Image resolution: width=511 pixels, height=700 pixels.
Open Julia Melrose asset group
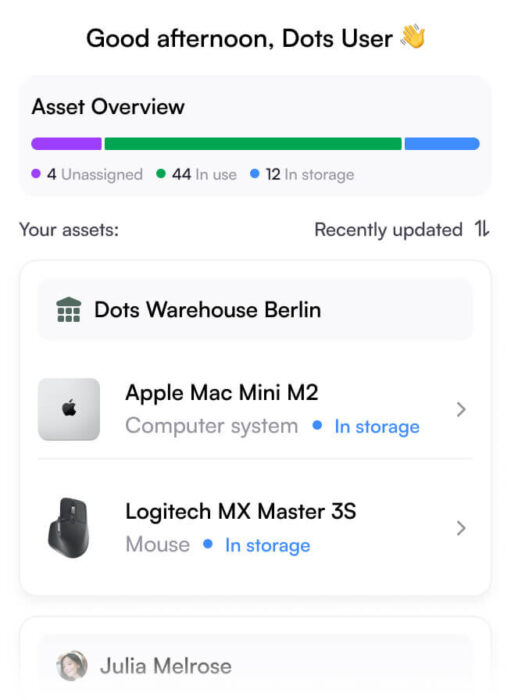[255, 666]
